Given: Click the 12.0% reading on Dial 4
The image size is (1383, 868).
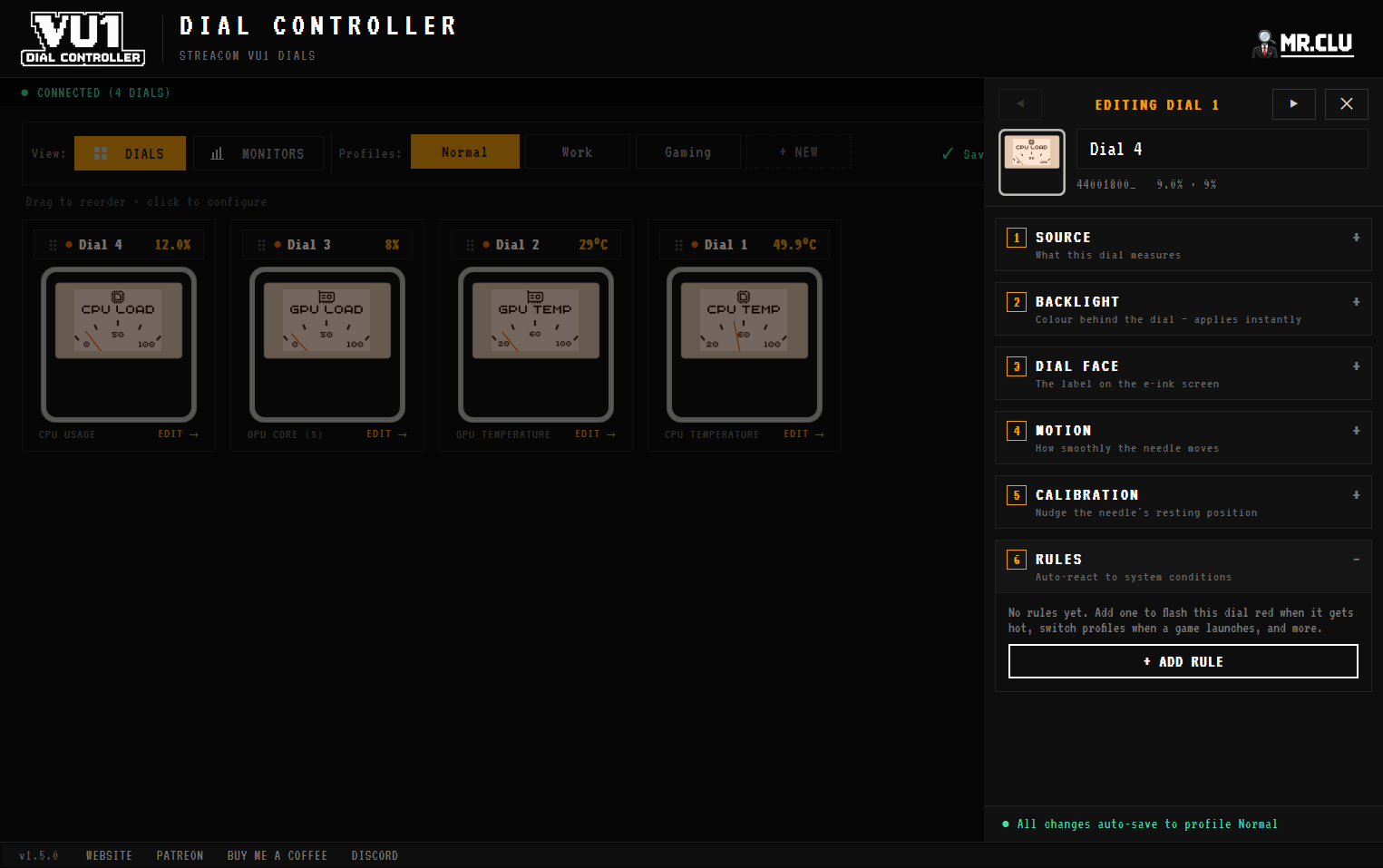Looking at the screenshot, I should click(172, 245).
